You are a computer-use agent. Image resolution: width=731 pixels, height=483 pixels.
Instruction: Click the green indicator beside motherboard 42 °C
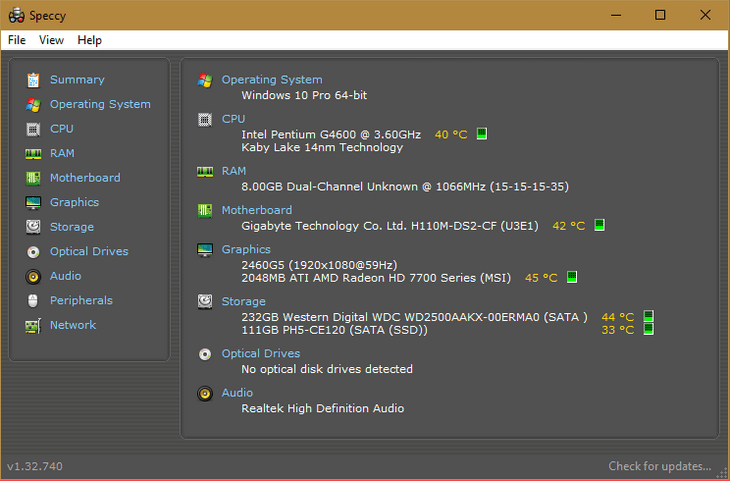[600, 226]
